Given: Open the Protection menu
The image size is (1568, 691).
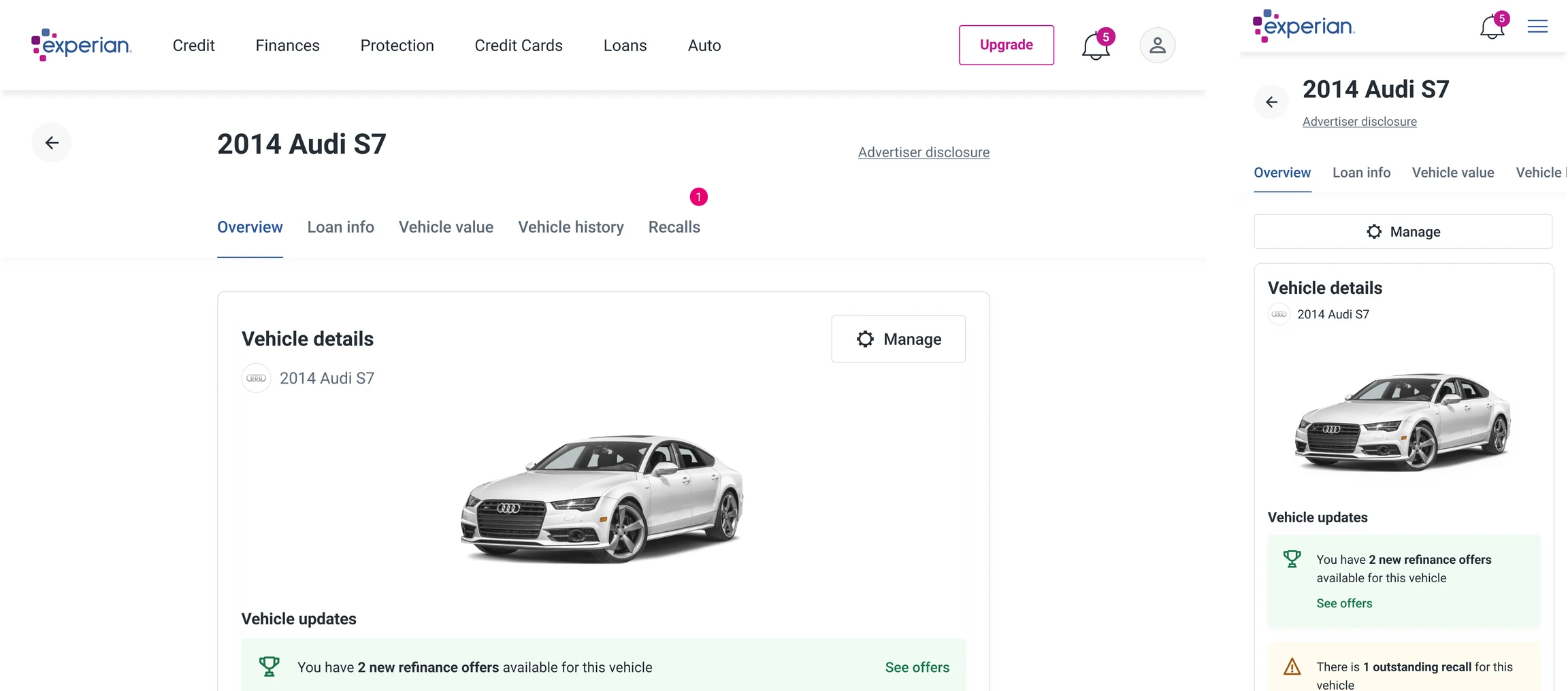Looking at the screenshot, I should (397, 46).
